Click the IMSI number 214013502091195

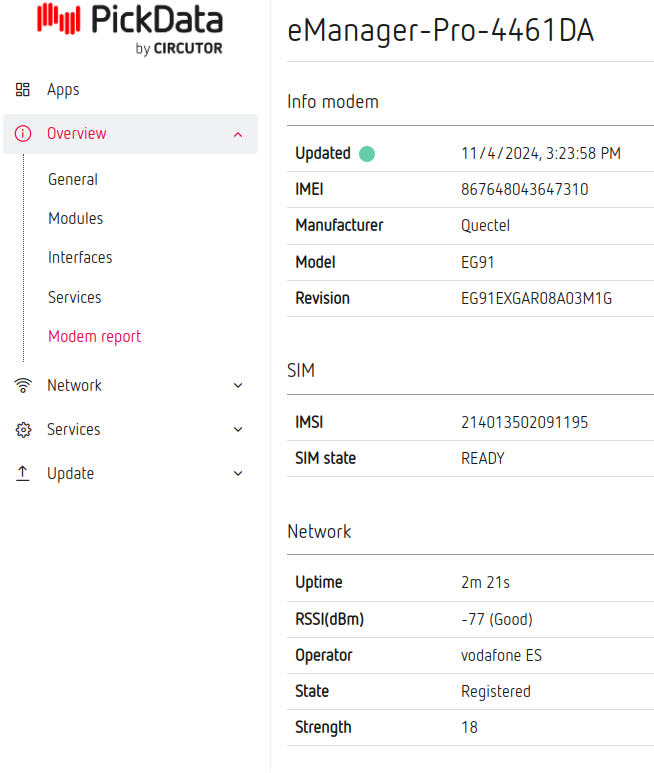click(x=524, y=422)
